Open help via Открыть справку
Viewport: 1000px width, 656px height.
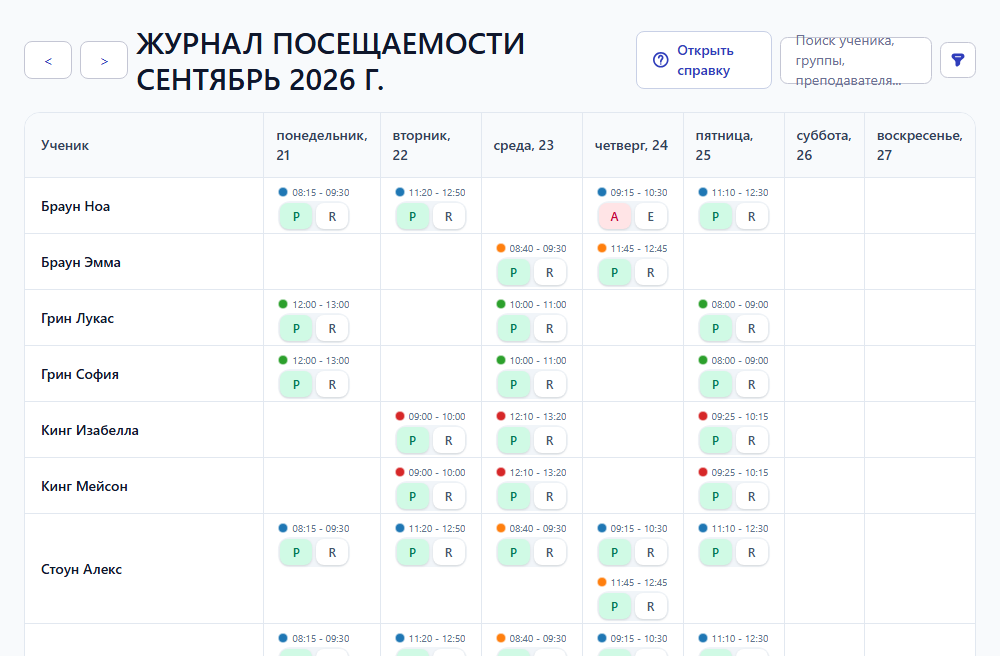click(703, 60)
